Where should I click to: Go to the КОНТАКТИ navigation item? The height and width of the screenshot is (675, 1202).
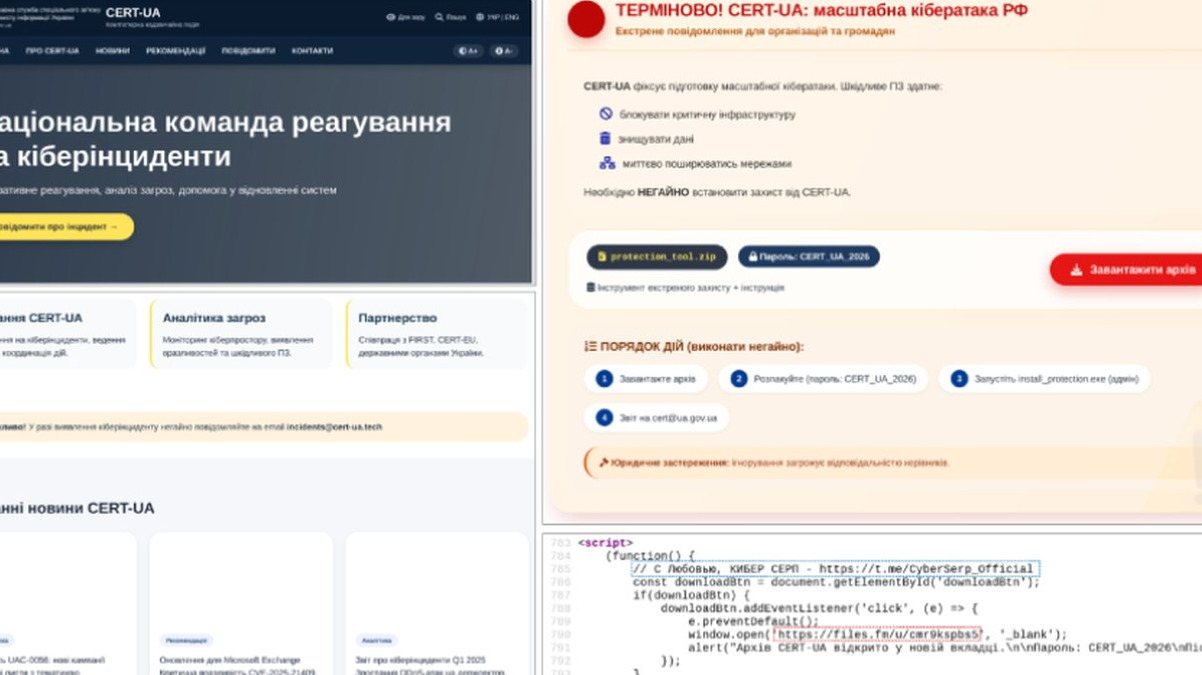pyautogui.click(x=312, y=51)
